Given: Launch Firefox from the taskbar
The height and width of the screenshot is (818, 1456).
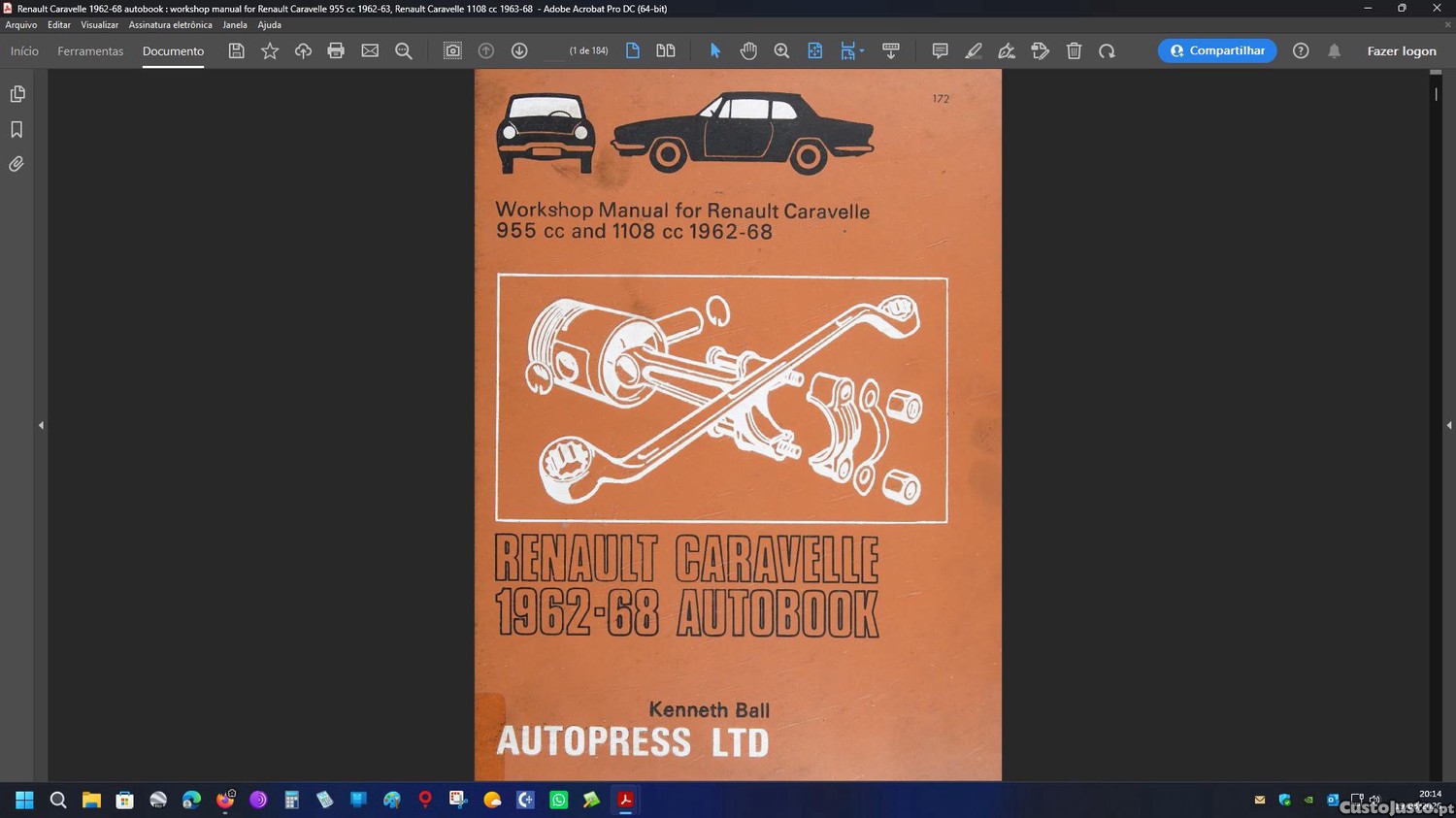Looking at the screenshot, I should (x=225, y=800).
